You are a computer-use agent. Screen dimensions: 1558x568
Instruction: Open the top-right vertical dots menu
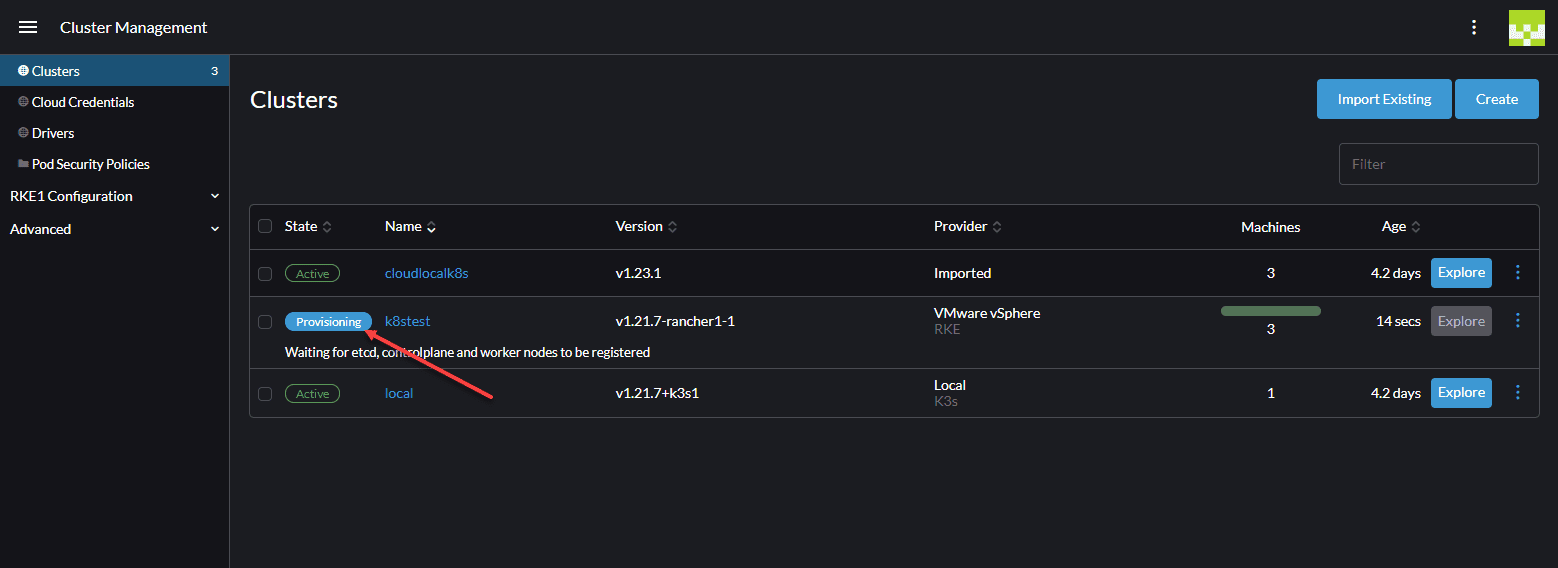pyautogui.click(x=1473, y=27)
